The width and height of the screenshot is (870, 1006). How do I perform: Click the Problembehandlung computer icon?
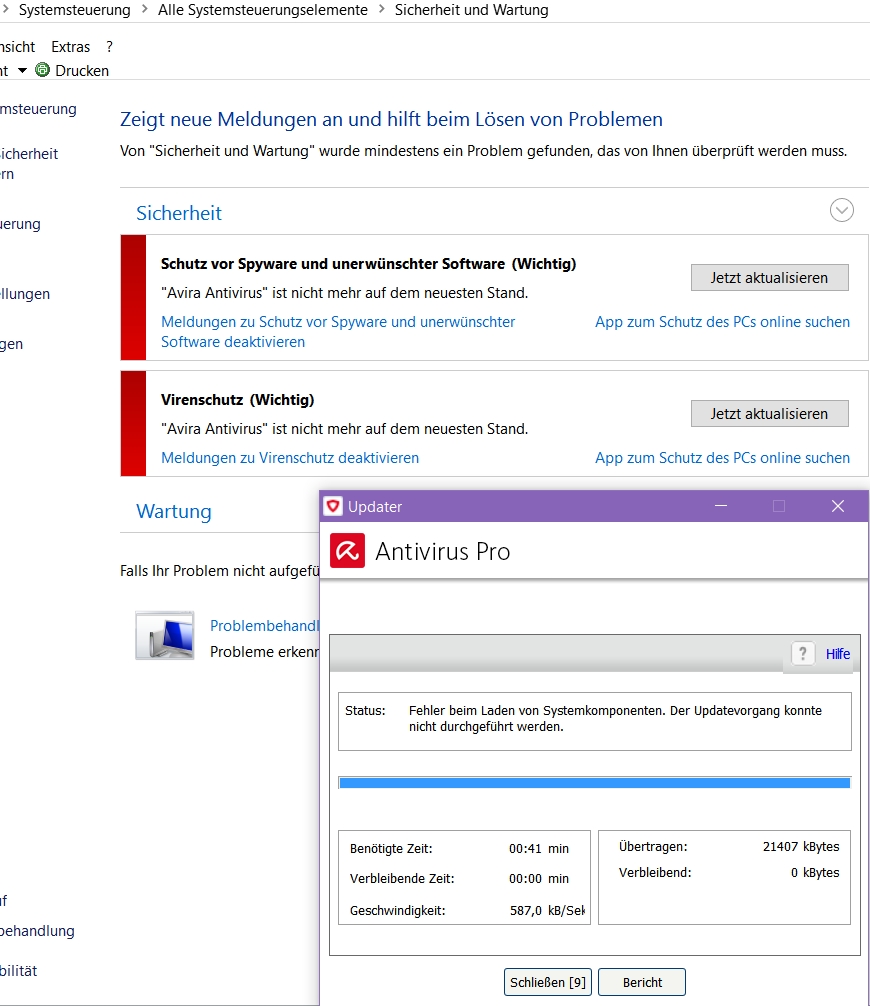(x=165, y=636)
